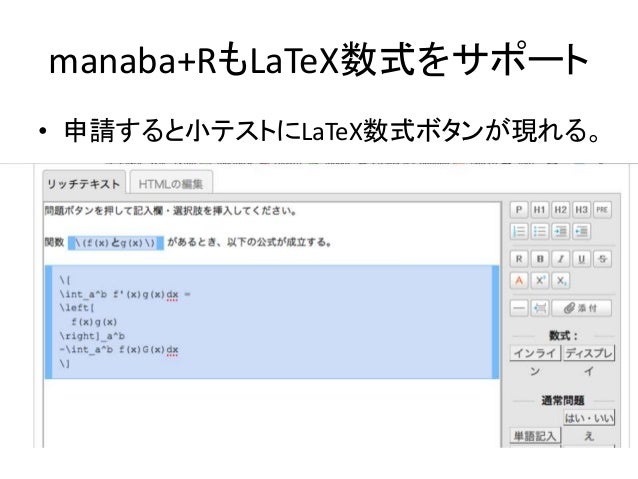Toggle underline formatting
Screen dimensions: 638x479
tap(581, 259)
